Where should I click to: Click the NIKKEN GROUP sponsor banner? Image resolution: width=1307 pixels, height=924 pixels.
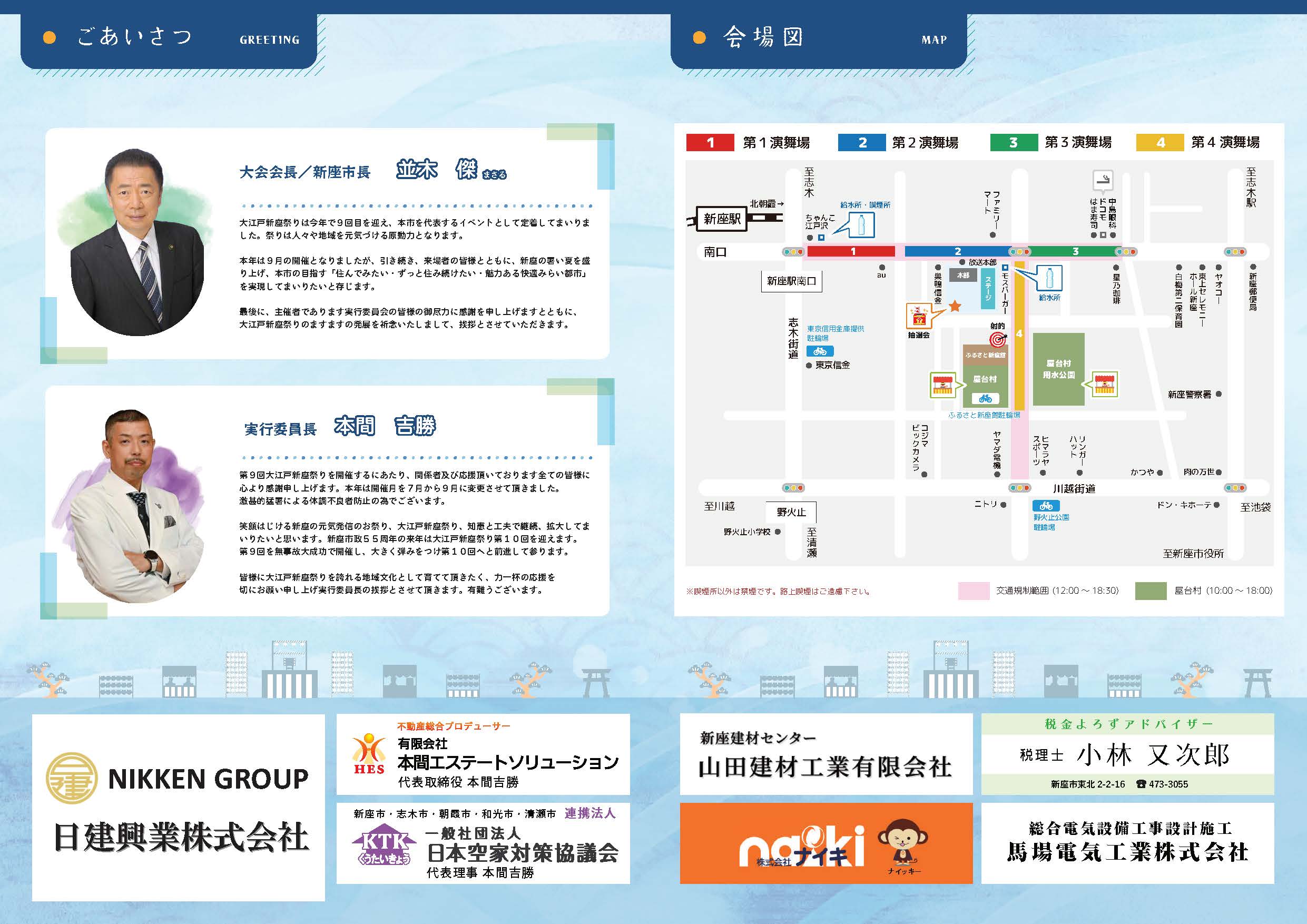(x=178, y=807)
